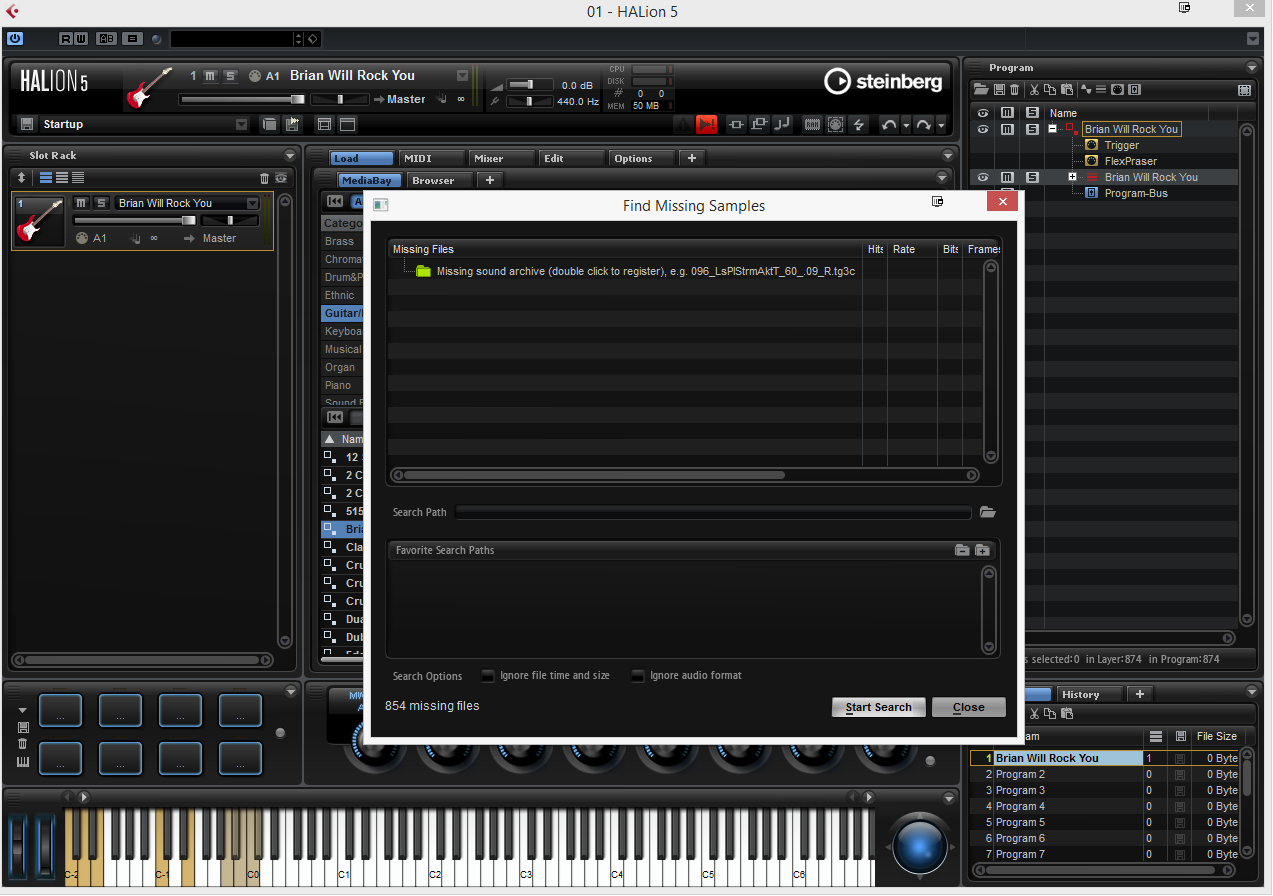
Task: Click the Close button in dialog
Action: pyautogui.click(x=969, y=707)
